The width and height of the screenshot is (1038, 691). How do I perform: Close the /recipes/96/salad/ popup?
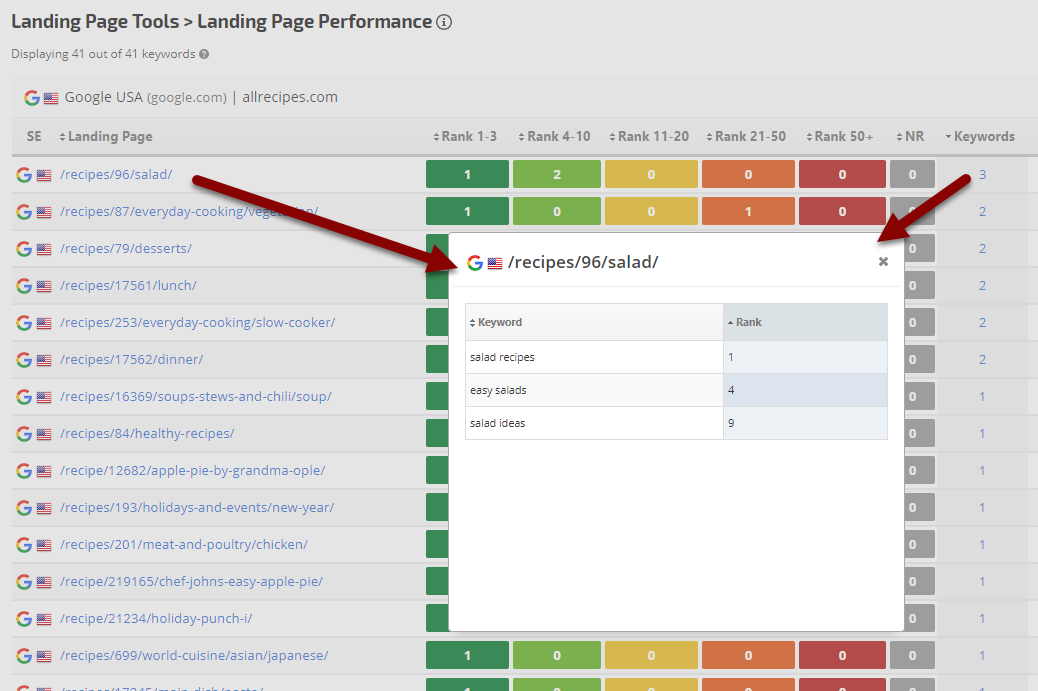point(883,262)
